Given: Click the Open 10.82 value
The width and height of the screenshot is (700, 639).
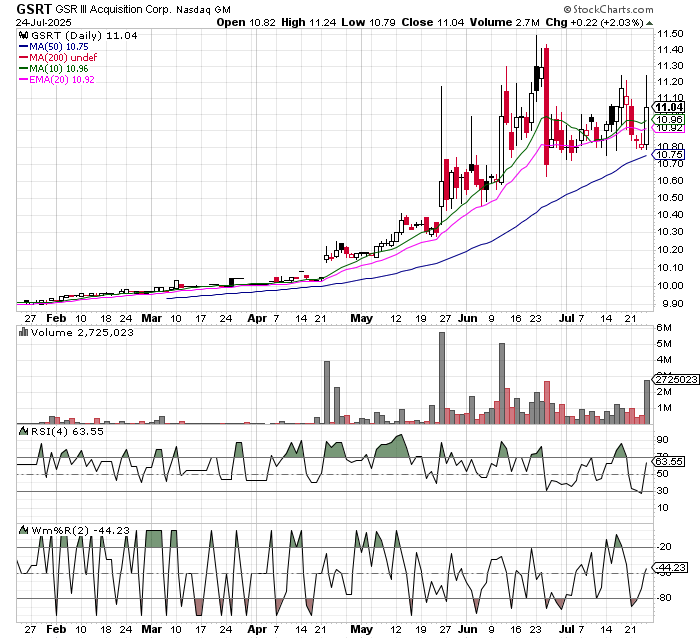Looking at the screenshot, I should 246,22.
